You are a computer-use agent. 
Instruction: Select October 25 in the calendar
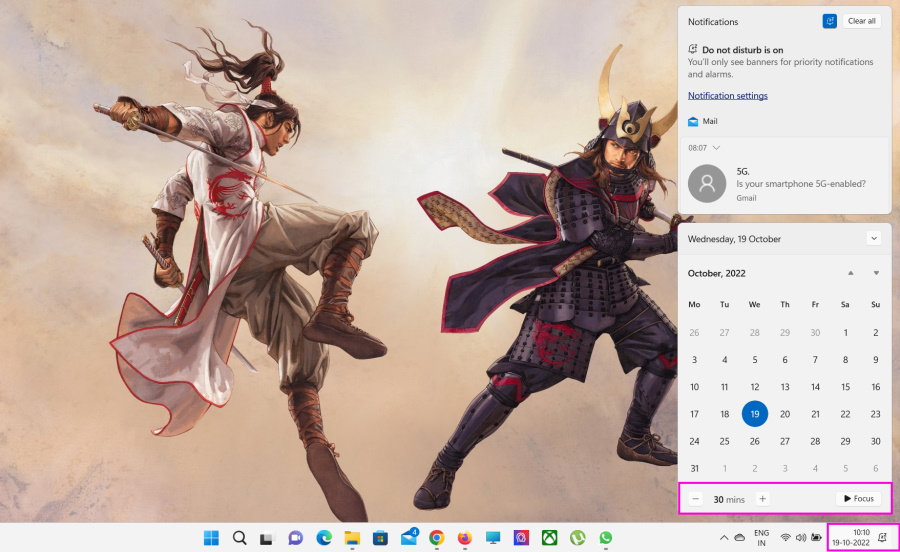[725, 441]
